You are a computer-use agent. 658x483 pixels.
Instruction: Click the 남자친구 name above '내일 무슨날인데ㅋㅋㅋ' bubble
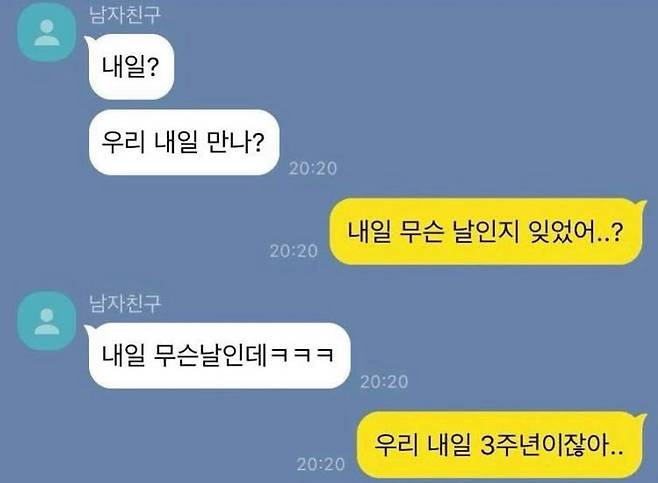point(125,303)
